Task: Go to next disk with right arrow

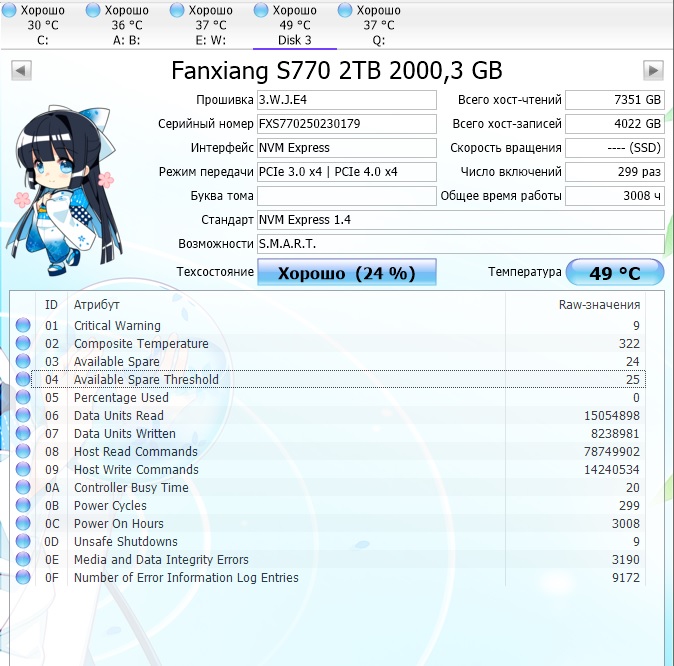Action: pos(653,71)
